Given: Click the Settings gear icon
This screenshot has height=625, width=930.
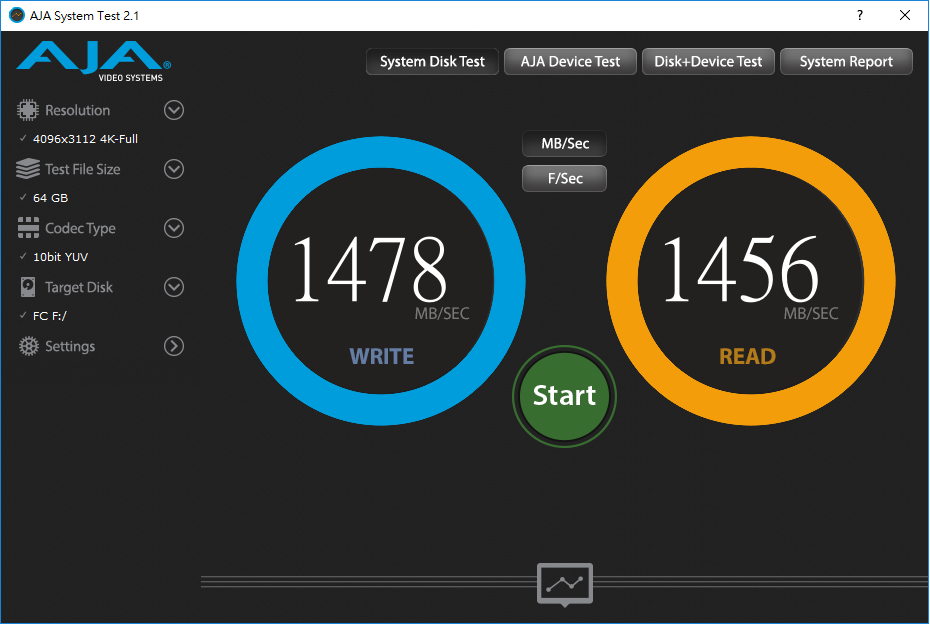Looking at the screenshot, I should [28, 346].
